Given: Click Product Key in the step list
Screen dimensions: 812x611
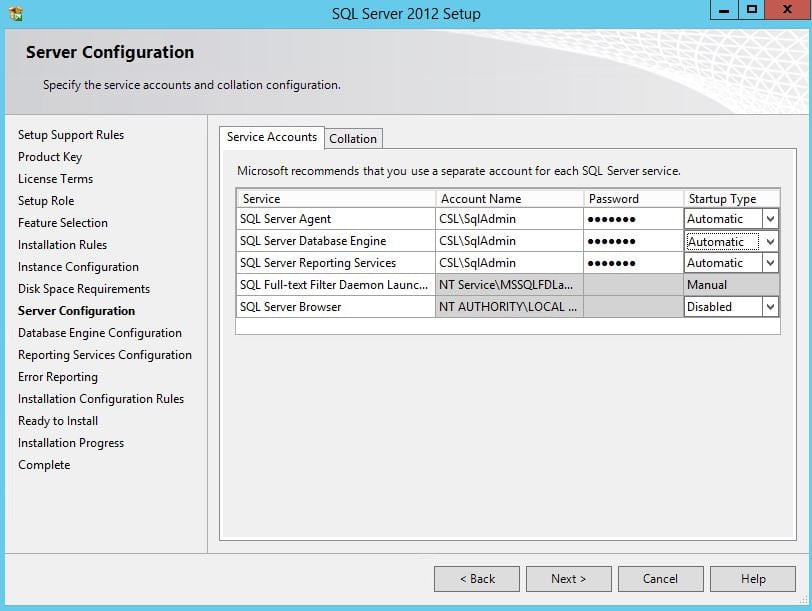Looking at the screenshot, I should tap(50, 157).
